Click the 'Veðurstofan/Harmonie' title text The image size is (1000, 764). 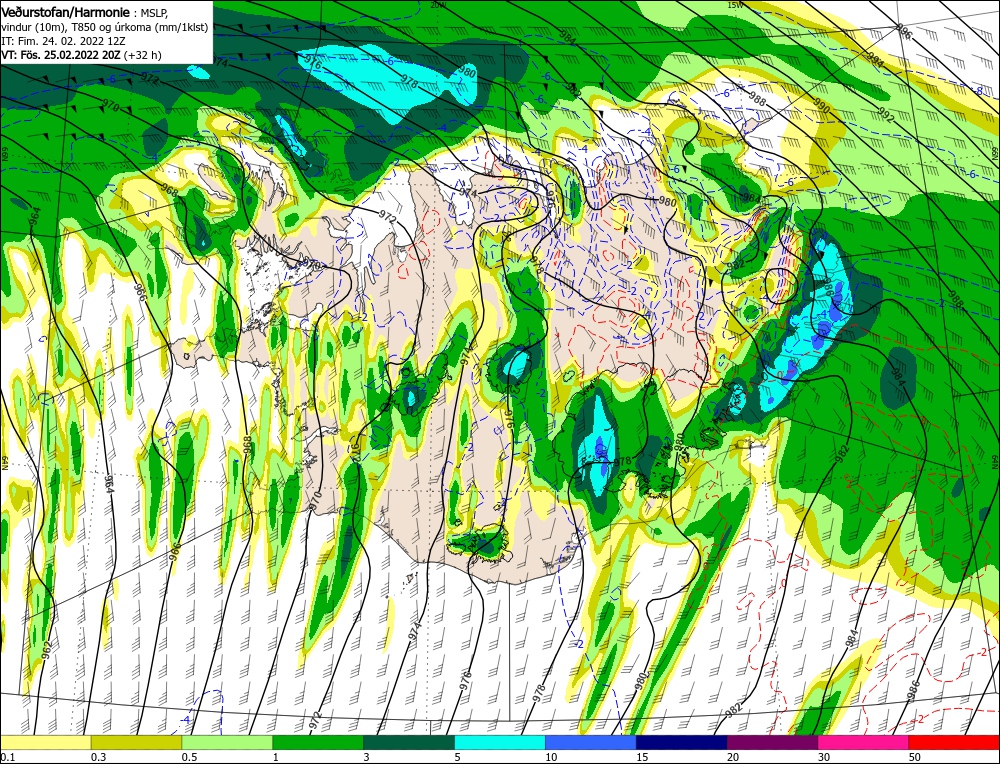coord(66,13)
